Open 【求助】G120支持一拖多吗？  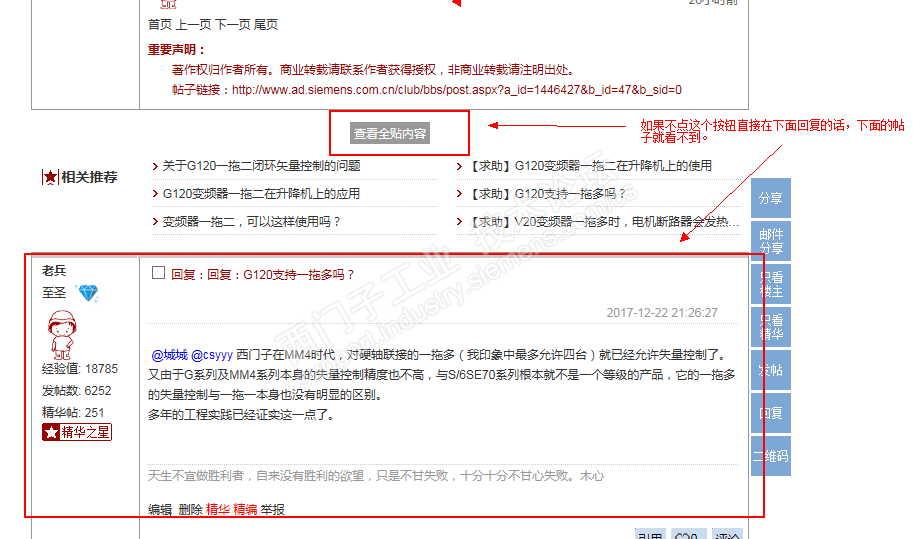(546, 194)
